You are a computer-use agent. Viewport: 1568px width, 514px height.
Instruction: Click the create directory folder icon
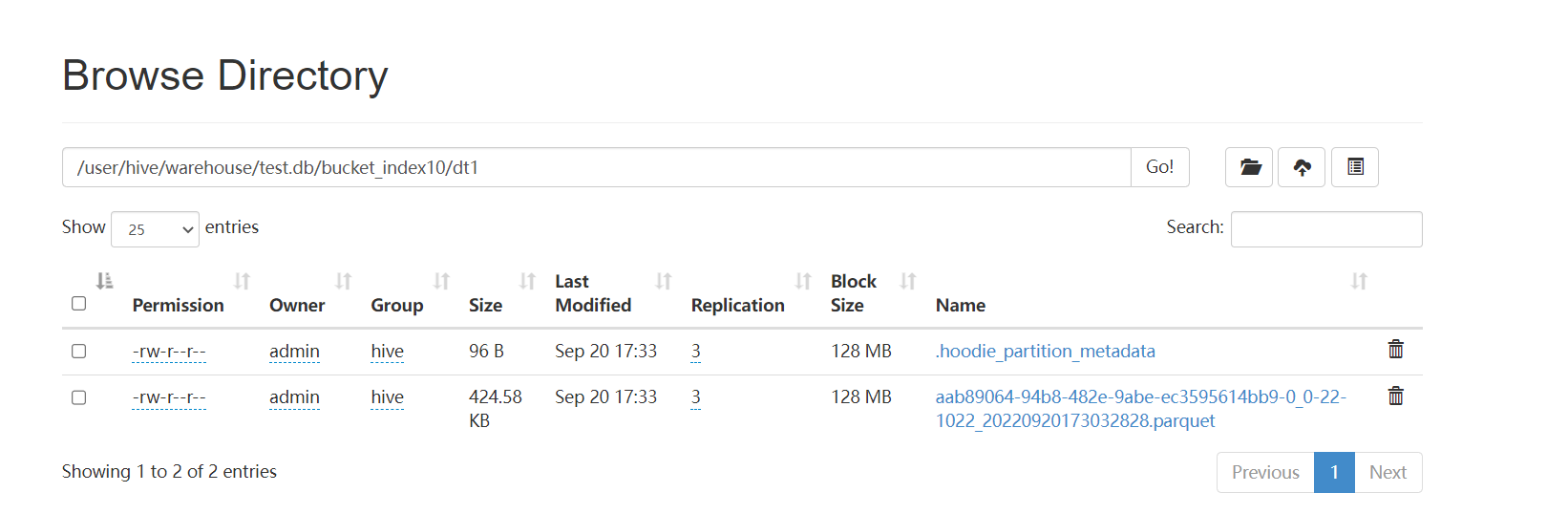(1249, 167)
